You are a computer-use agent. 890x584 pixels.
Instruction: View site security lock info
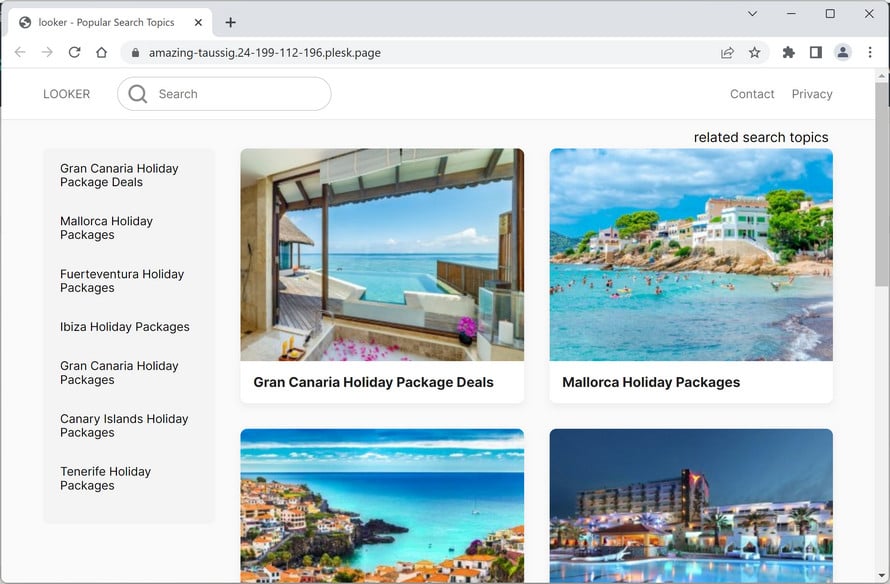[x=135, y=53]
